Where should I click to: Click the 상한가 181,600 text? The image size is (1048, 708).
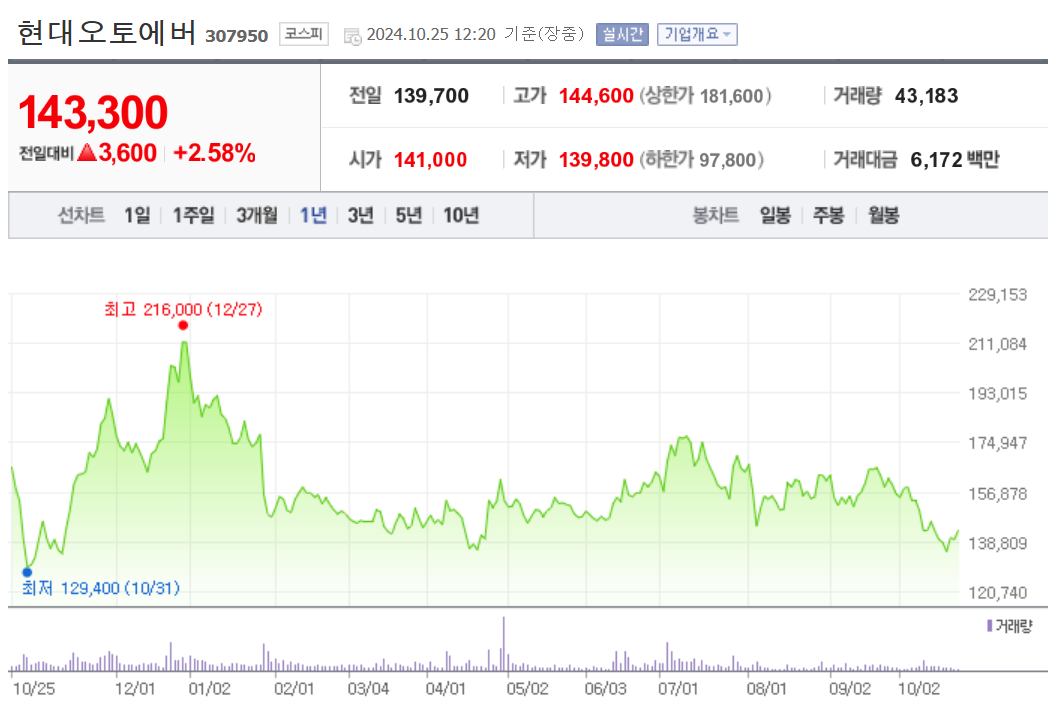click(706, 96)
